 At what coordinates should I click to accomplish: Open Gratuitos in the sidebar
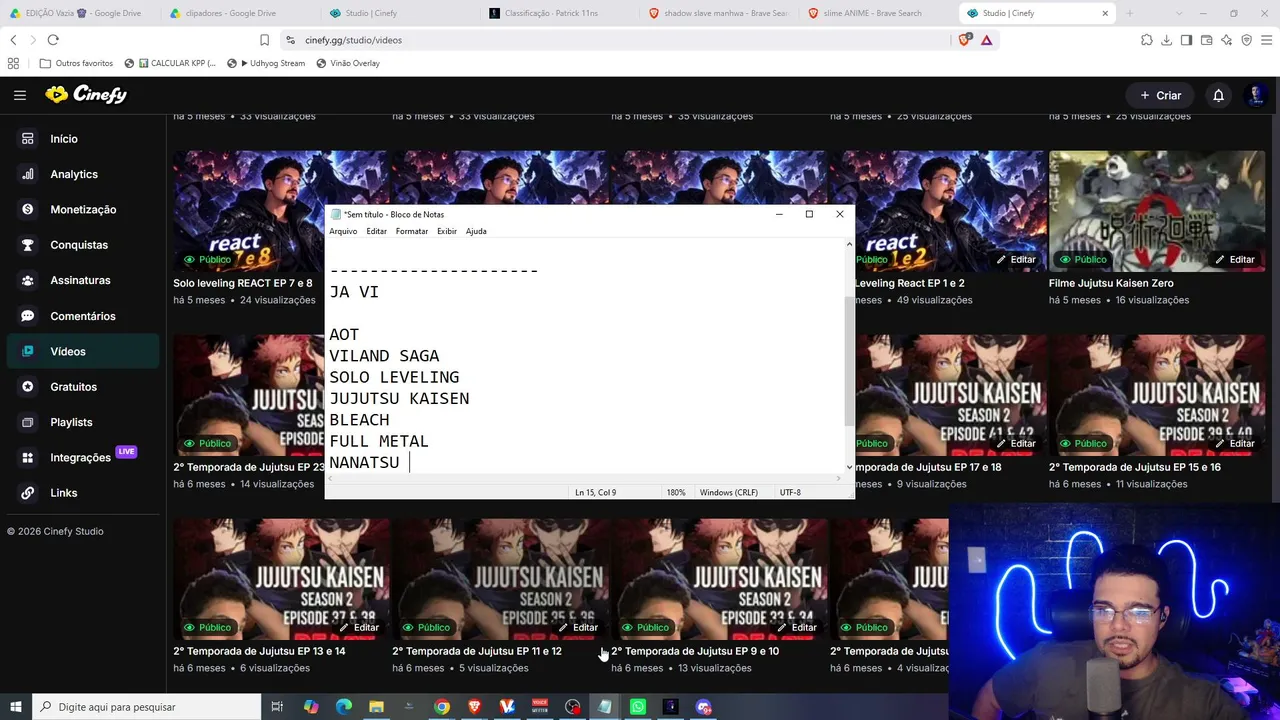pos(74,387)
